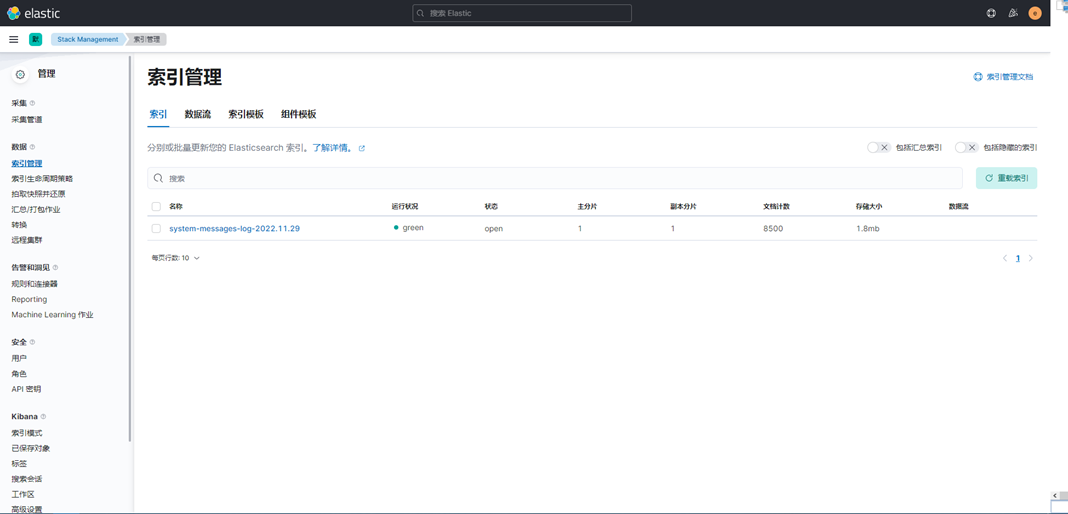Open 搜索会话 in sidebar
Viewport: 1068px width, 514px height.
tap(27, 479)
